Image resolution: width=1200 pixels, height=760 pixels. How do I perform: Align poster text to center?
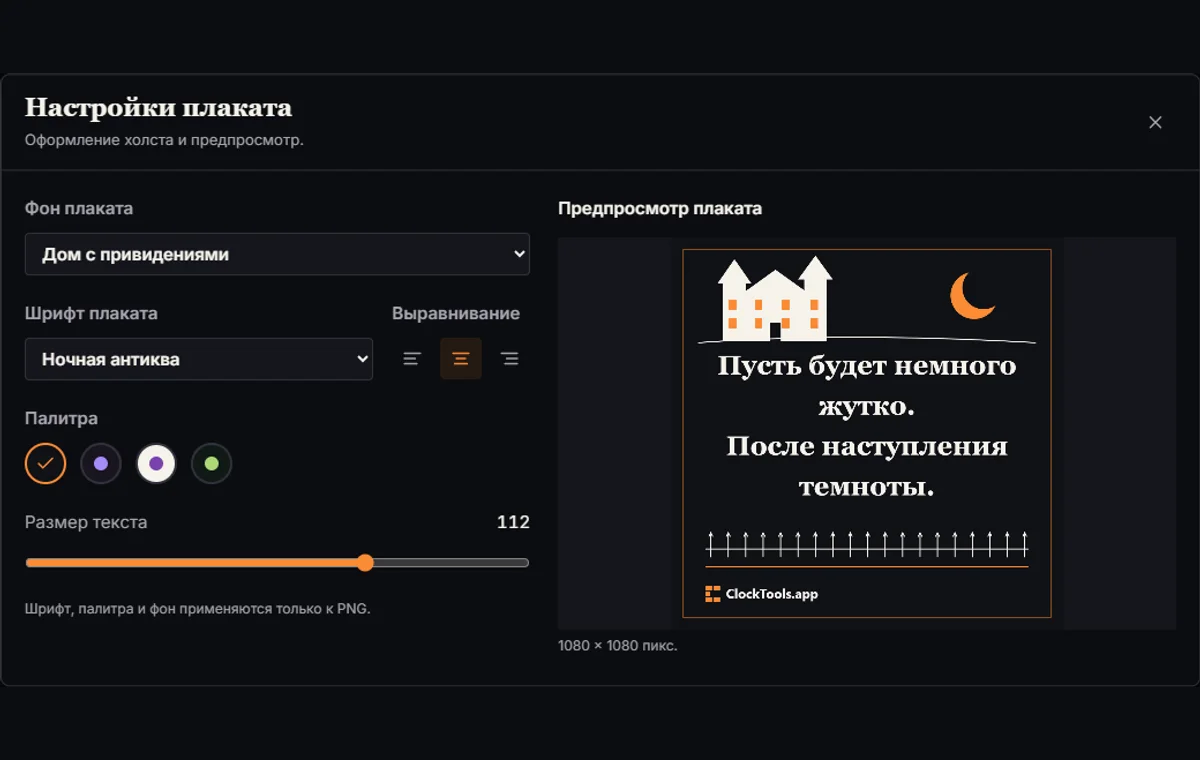click(x=461, y=359)
